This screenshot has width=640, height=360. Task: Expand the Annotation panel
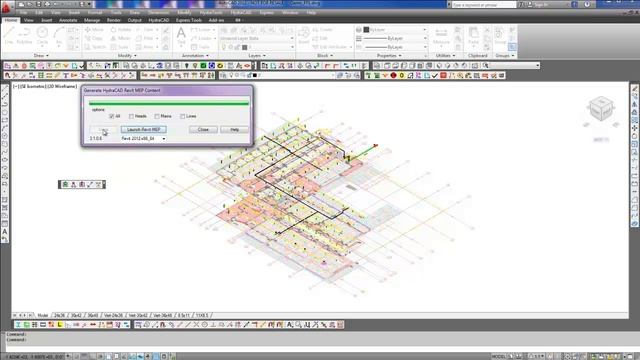coord(195,56)
